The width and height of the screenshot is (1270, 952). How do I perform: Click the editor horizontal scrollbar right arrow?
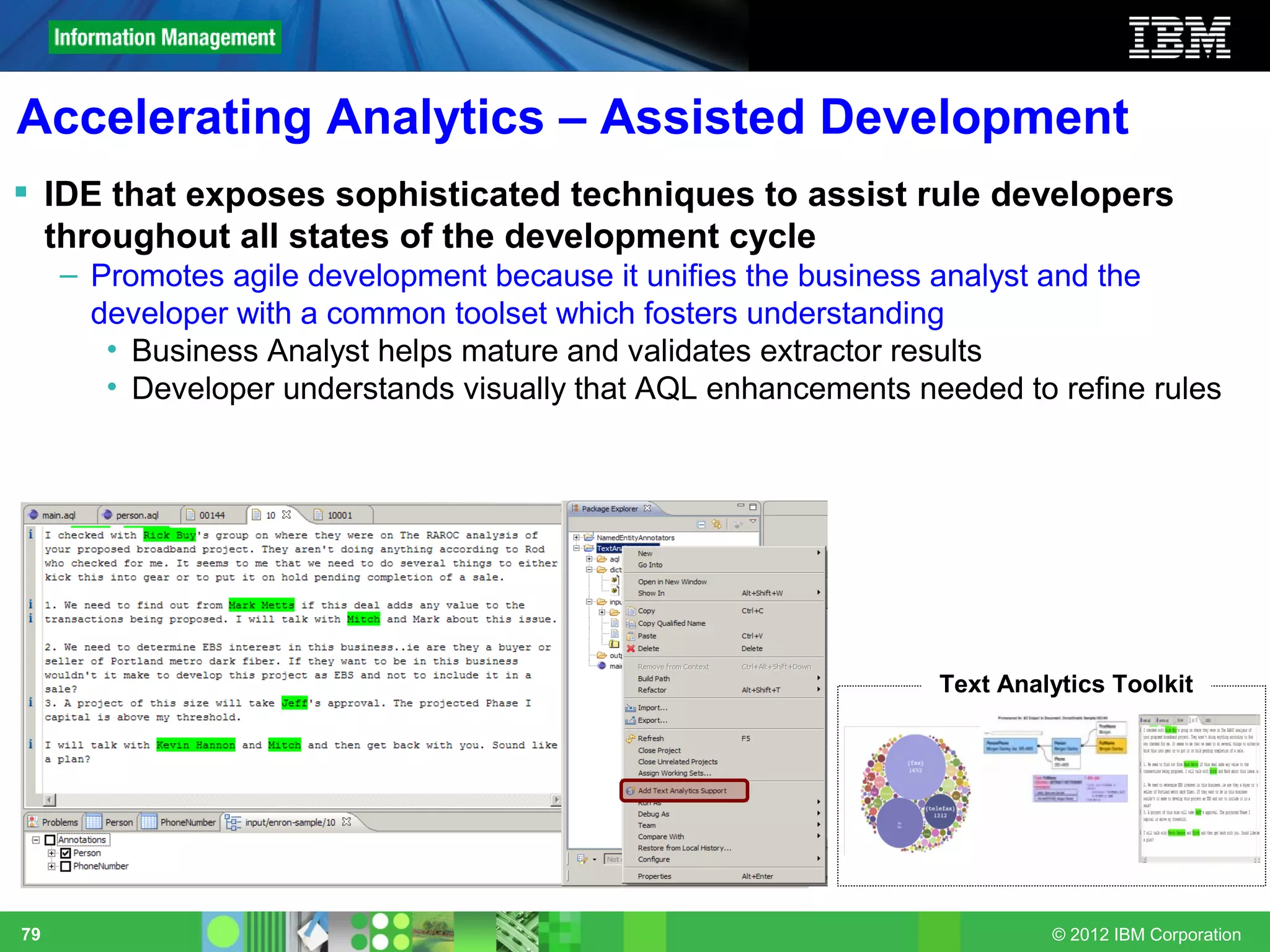click(x=556, y=800)
